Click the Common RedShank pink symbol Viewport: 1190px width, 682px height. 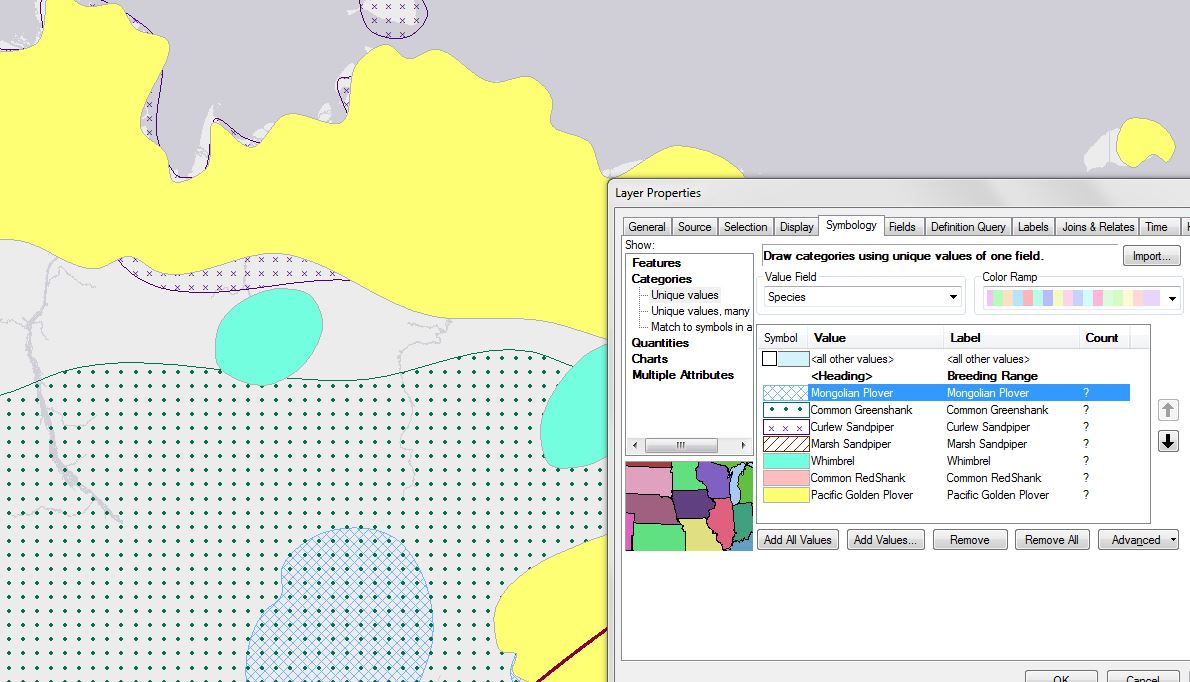pyautogui.click(x=785, y=478)
